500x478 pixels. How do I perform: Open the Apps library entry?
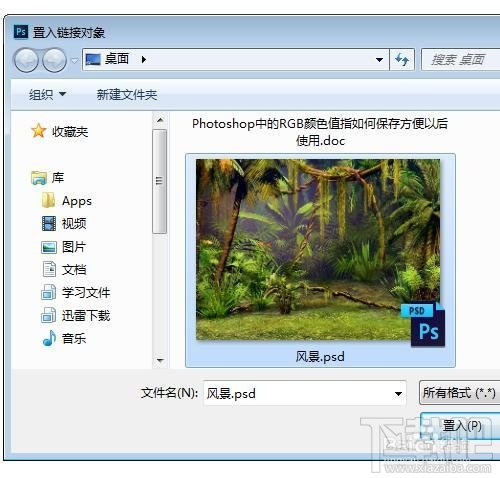pos(77,201)
